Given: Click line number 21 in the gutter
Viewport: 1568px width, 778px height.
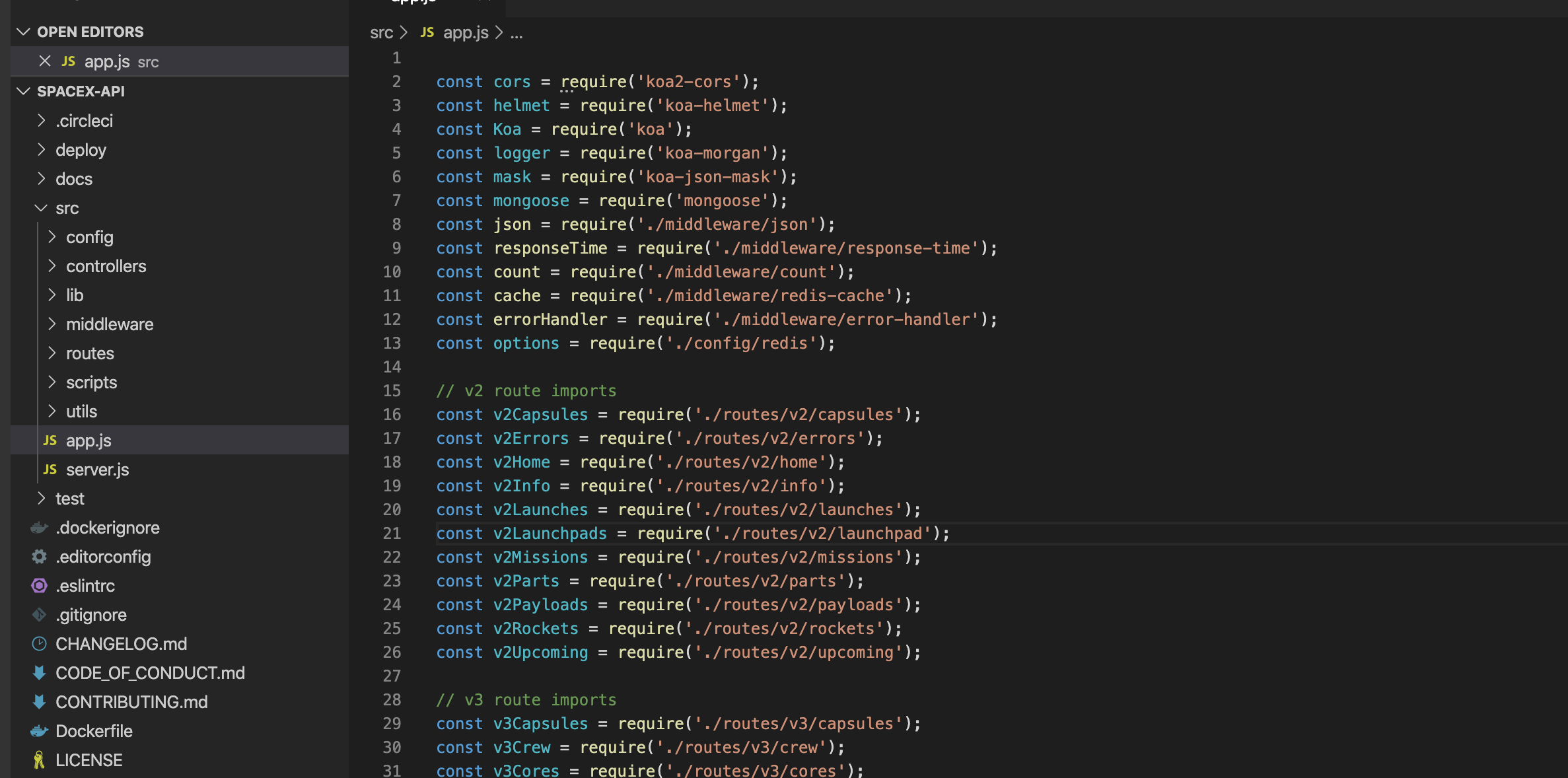Looking at the screenshot, I should pos(392,533).
